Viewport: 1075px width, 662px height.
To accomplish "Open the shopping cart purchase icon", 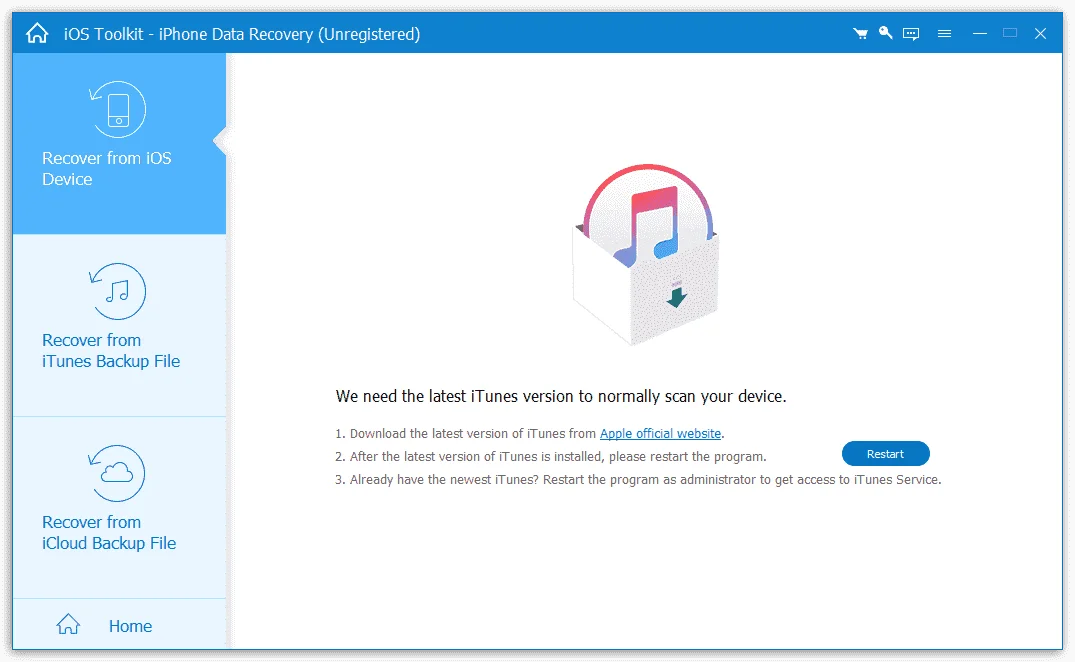I will (x=860, y=33).
